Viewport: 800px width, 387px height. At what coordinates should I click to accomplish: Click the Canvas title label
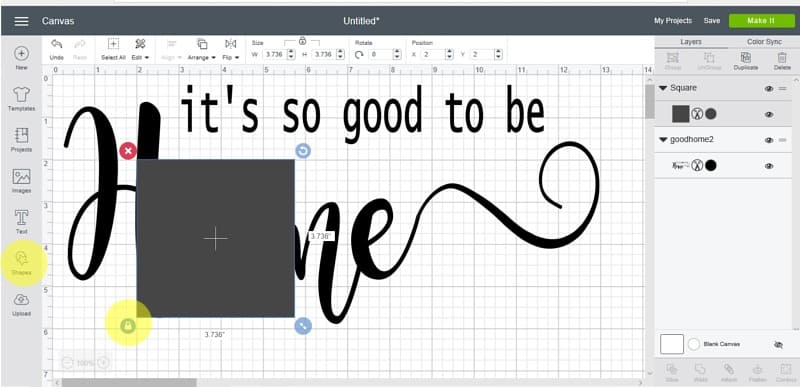pyautogui.click(x=58, y=21)
